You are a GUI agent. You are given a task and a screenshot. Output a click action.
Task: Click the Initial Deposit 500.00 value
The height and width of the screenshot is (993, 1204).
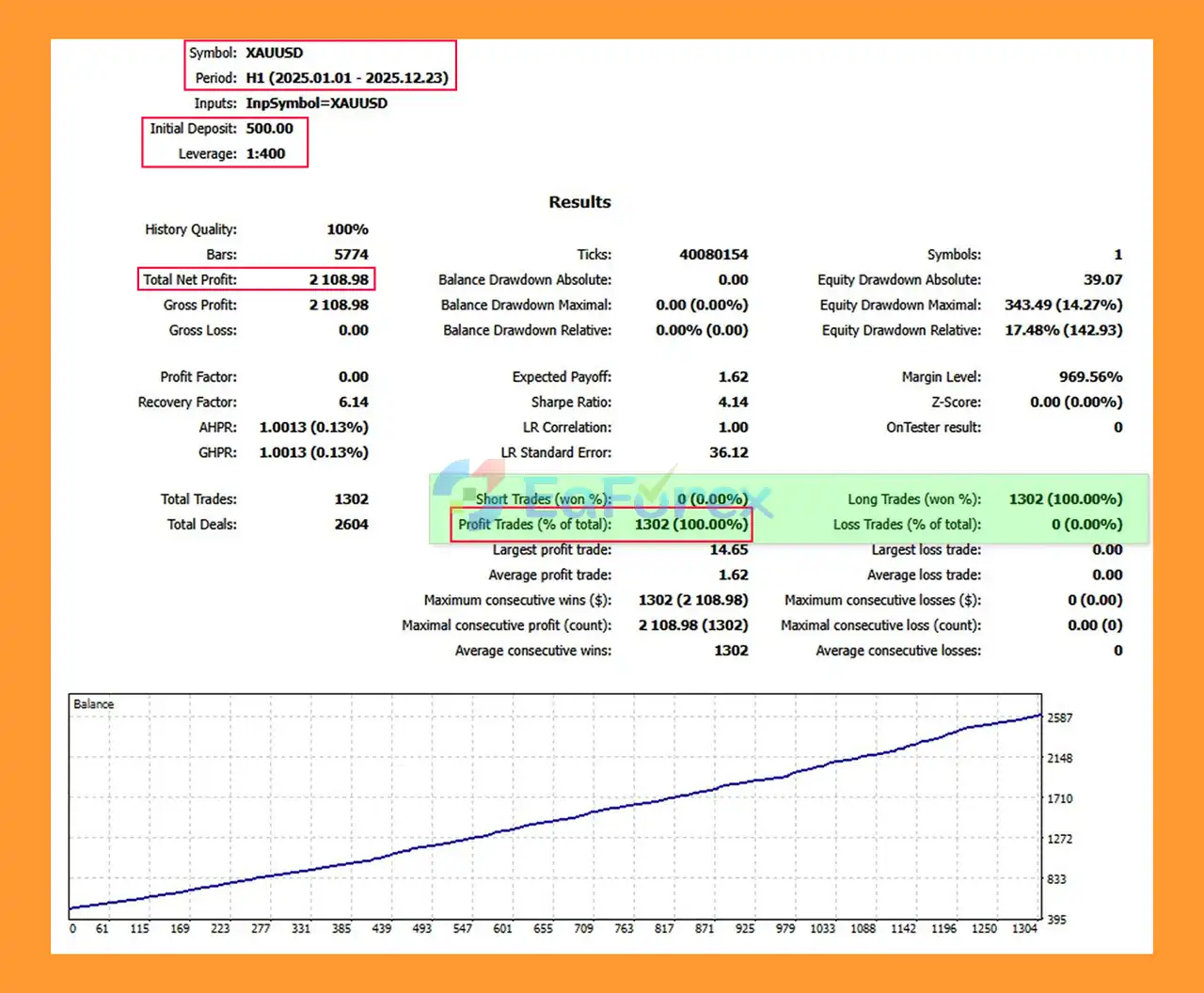pyautogui.click(x=269, y=129)
